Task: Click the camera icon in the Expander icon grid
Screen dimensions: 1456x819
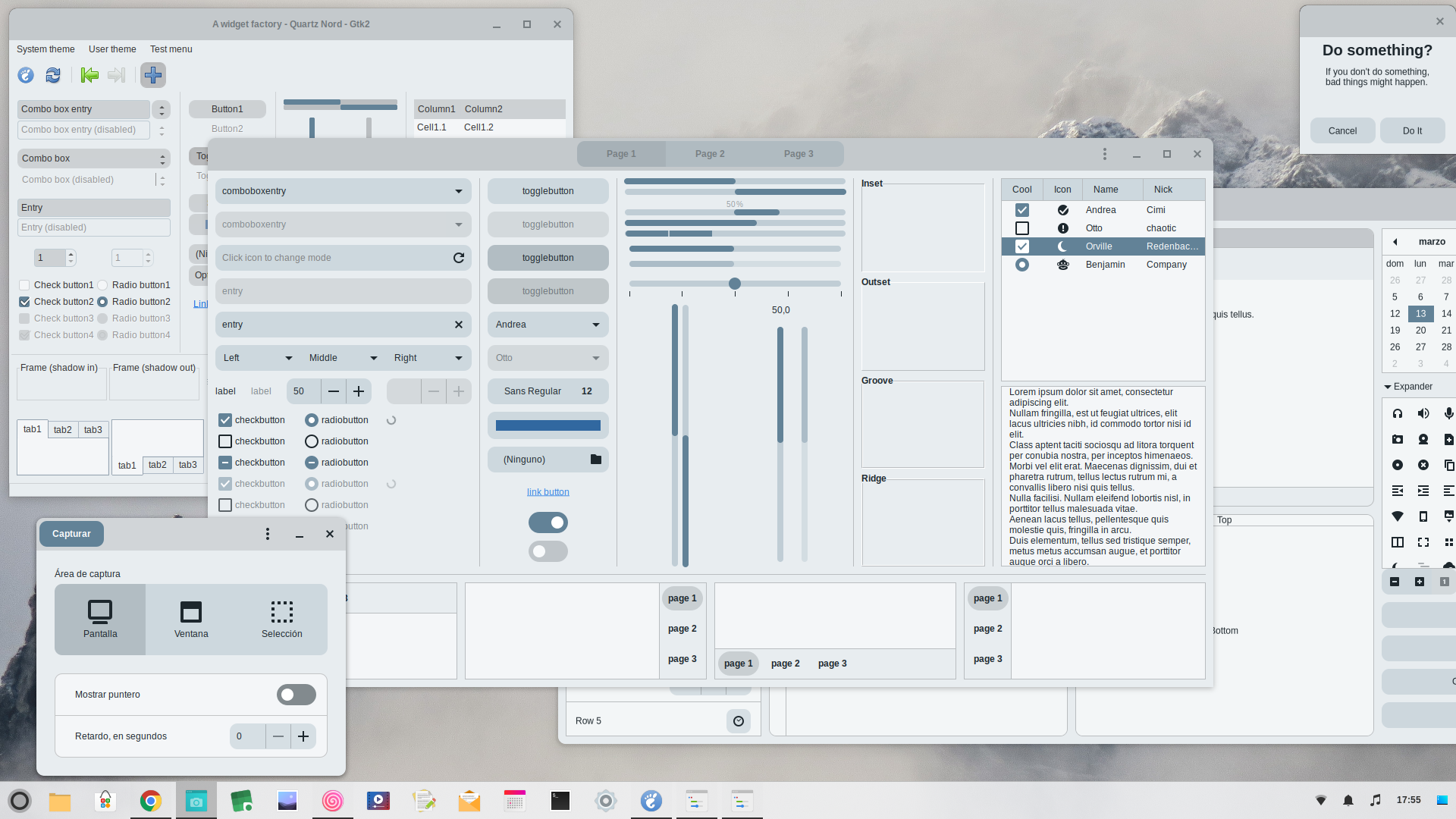Action: (x=1398, y=439)
